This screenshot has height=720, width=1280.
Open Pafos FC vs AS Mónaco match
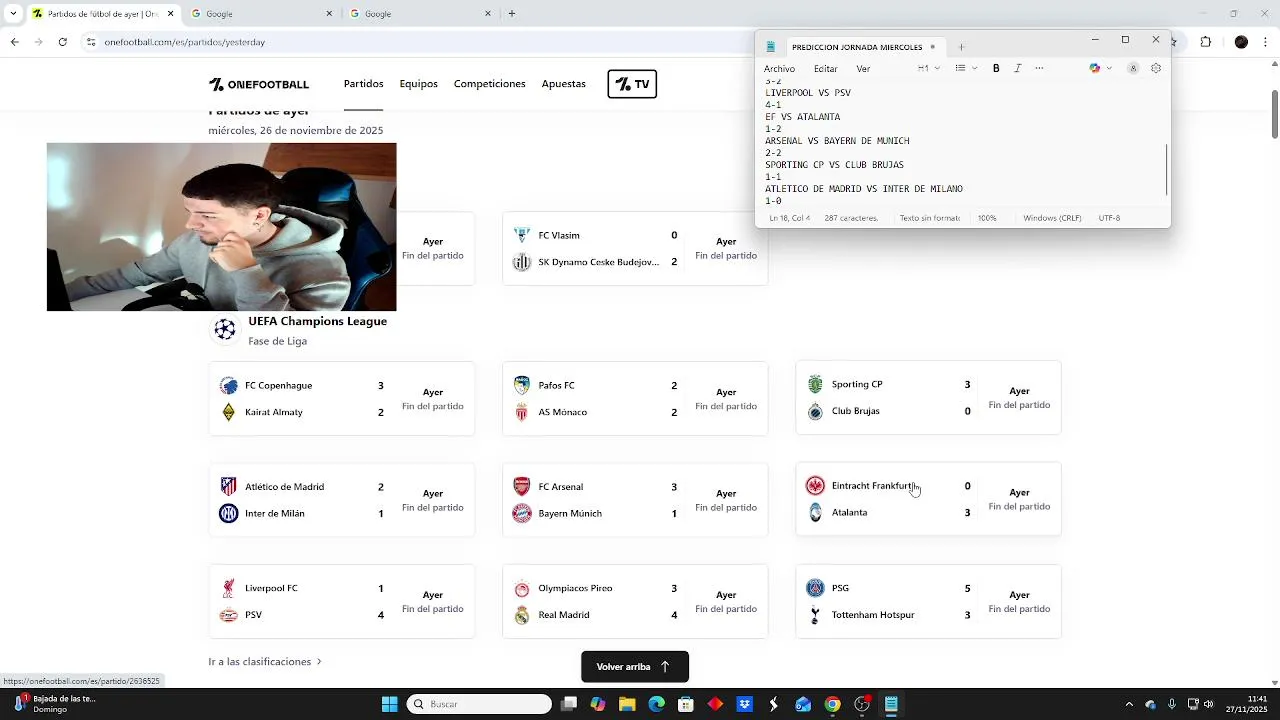[x=635, y=398]
